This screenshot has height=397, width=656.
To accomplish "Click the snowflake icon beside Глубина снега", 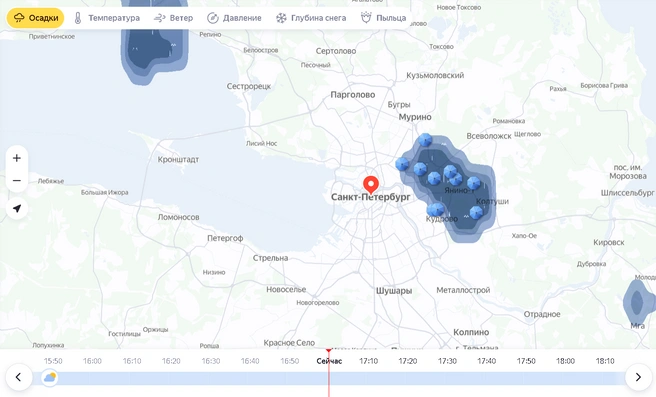I will 281,18.
